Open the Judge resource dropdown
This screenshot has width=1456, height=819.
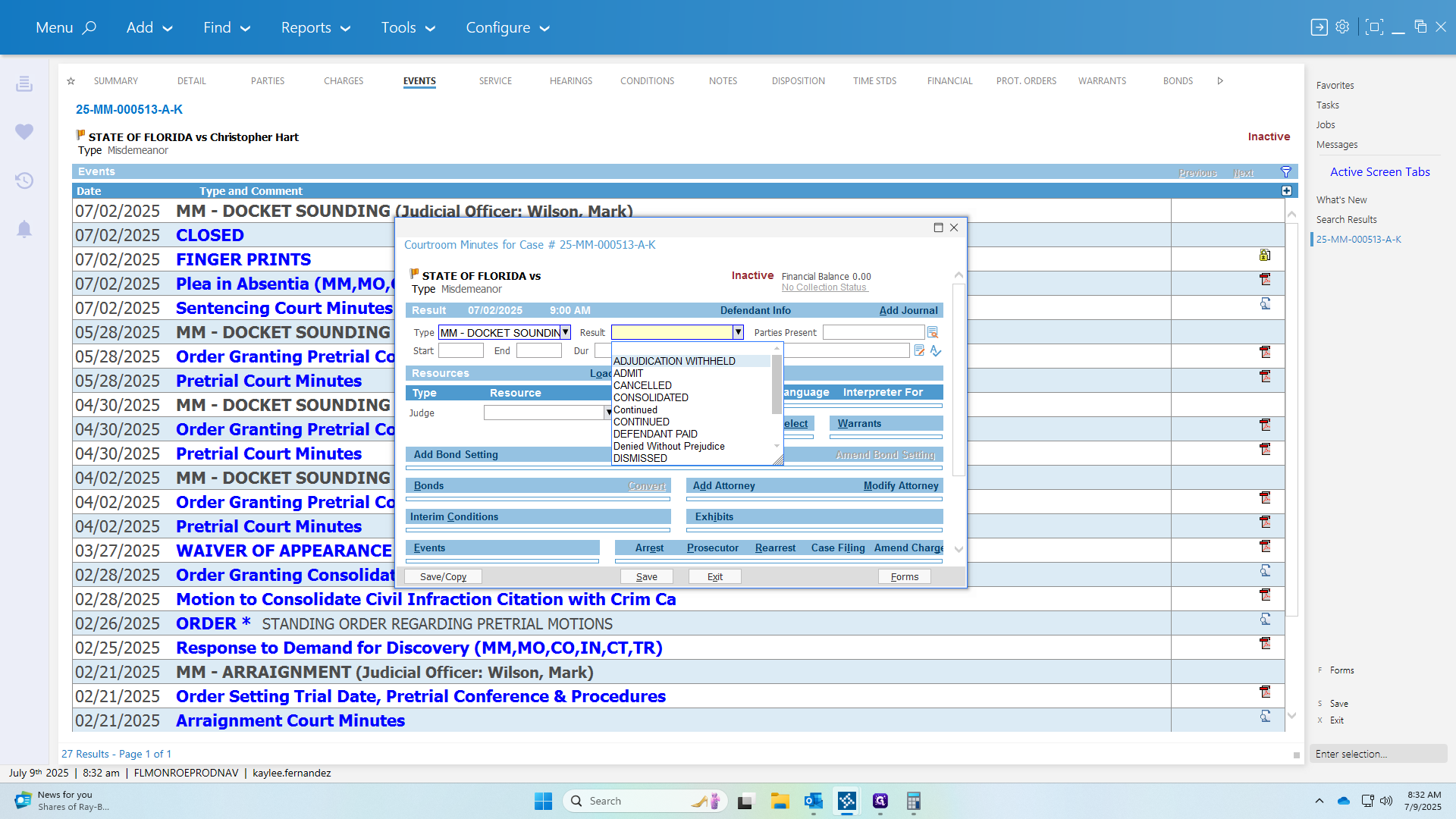(608, 413)
